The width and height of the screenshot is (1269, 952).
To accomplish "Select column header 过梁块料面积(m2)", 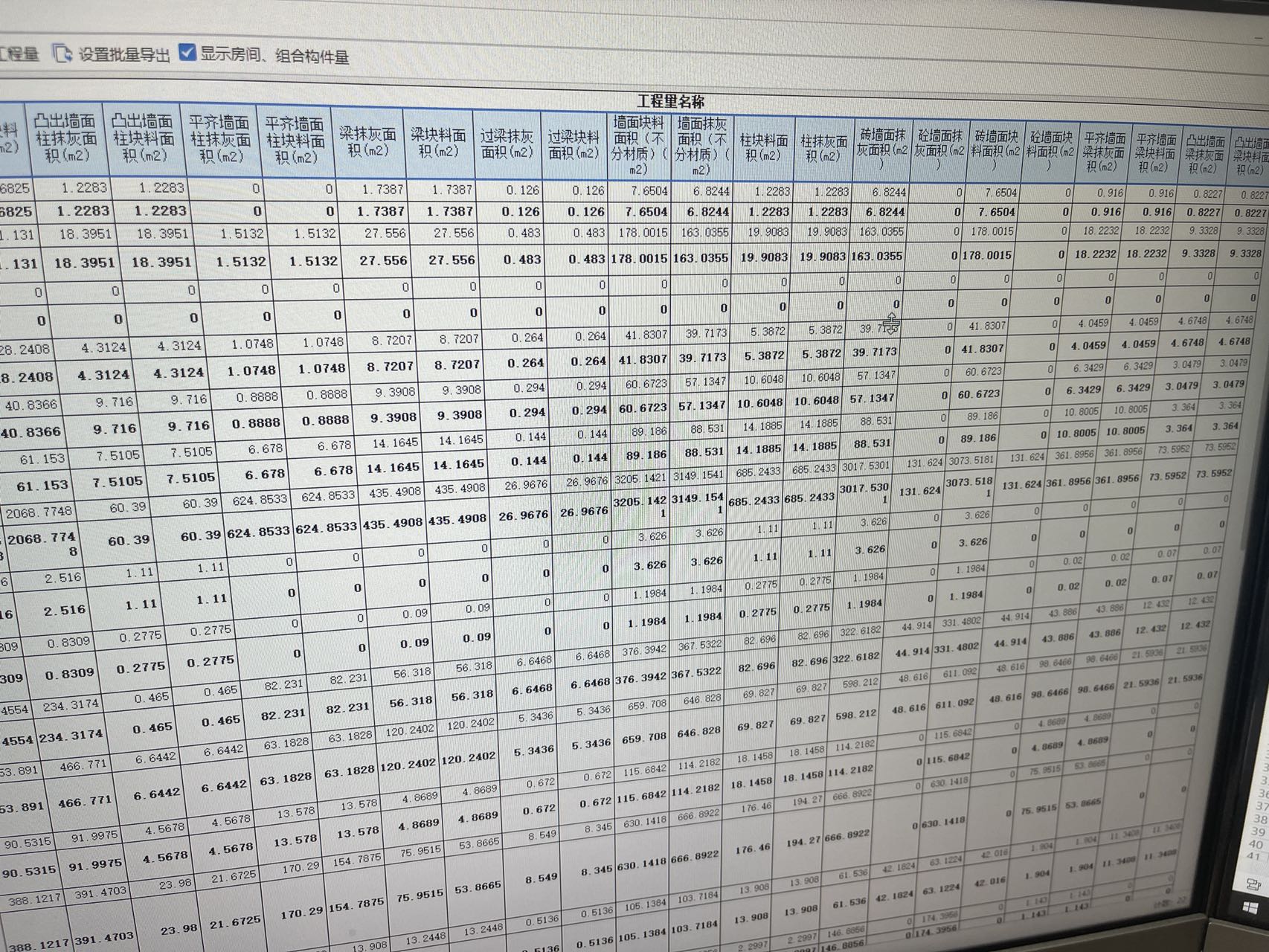I will click(574, 144).
